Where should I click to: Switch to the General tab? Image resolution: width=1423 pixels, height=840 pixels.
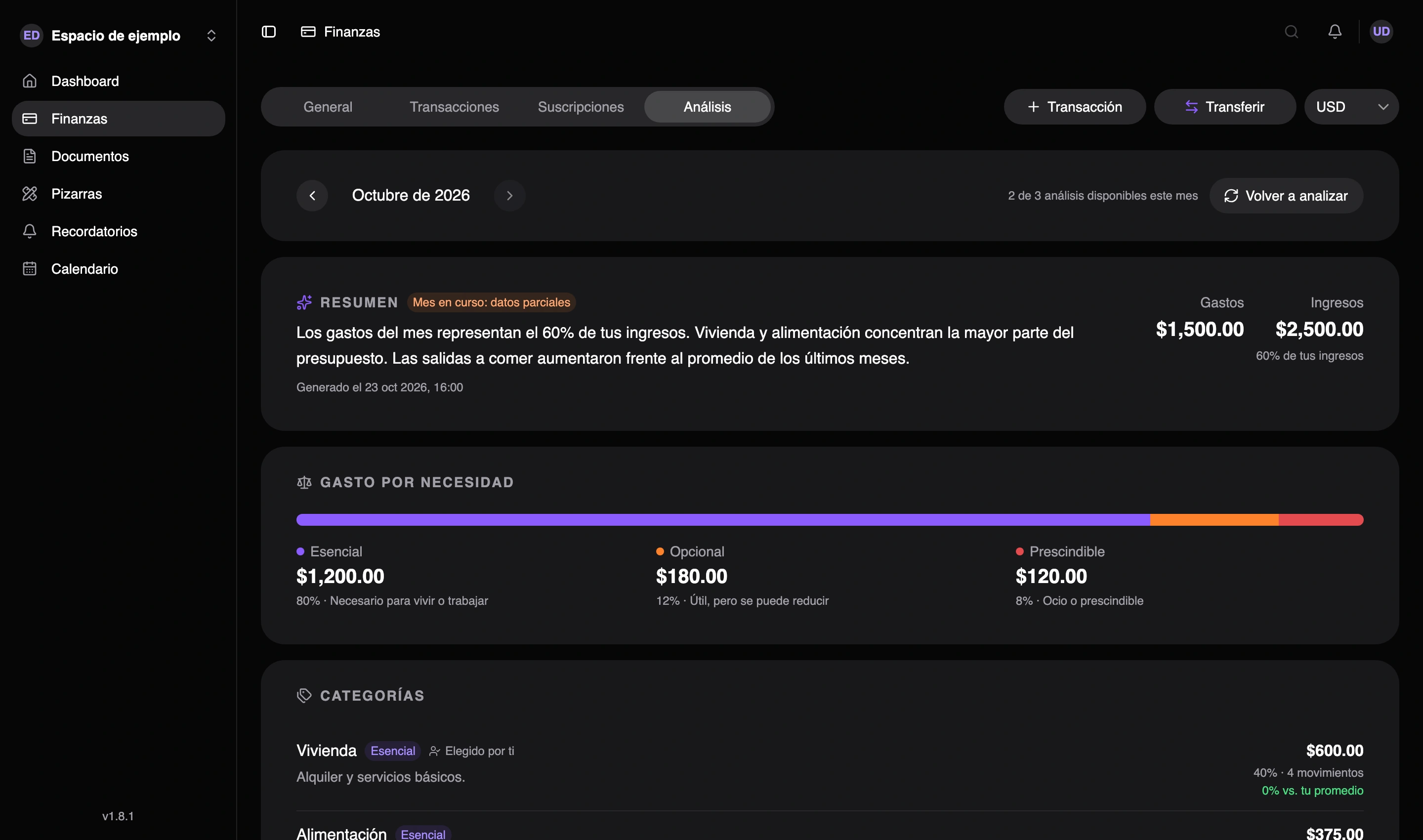point(328,106)
